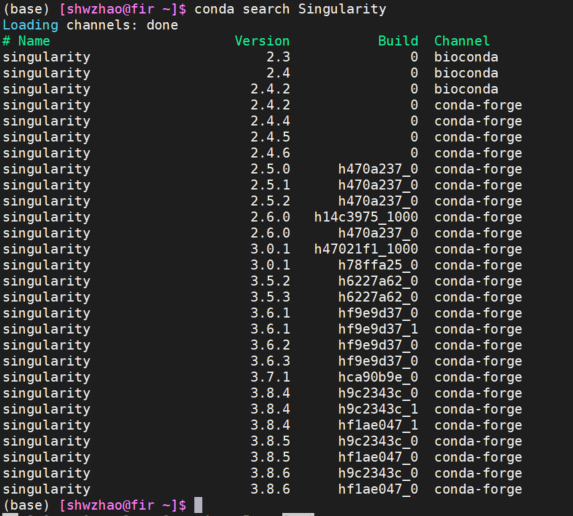Select version 3.6.3 in the list
573x516 pixels.
click(270, 361)
